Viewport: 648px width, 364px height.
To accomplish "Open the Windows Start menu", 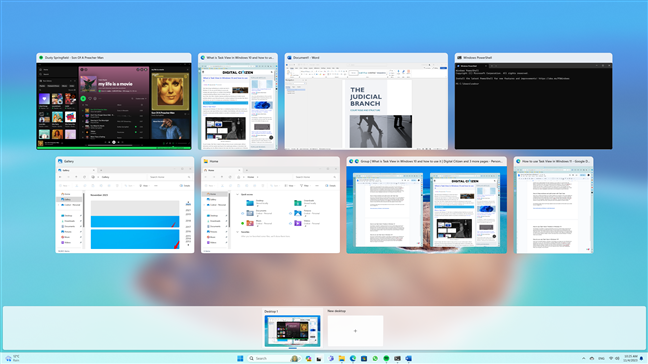I will (240, 358).
